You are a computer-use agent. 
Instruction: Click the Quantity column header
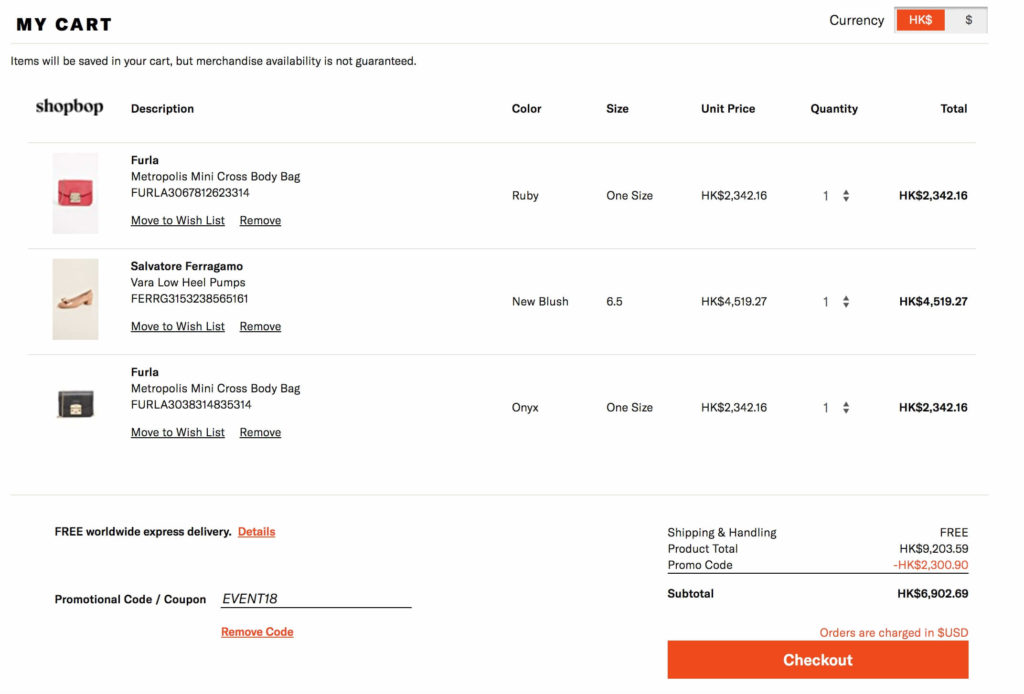tap(834, 108)
